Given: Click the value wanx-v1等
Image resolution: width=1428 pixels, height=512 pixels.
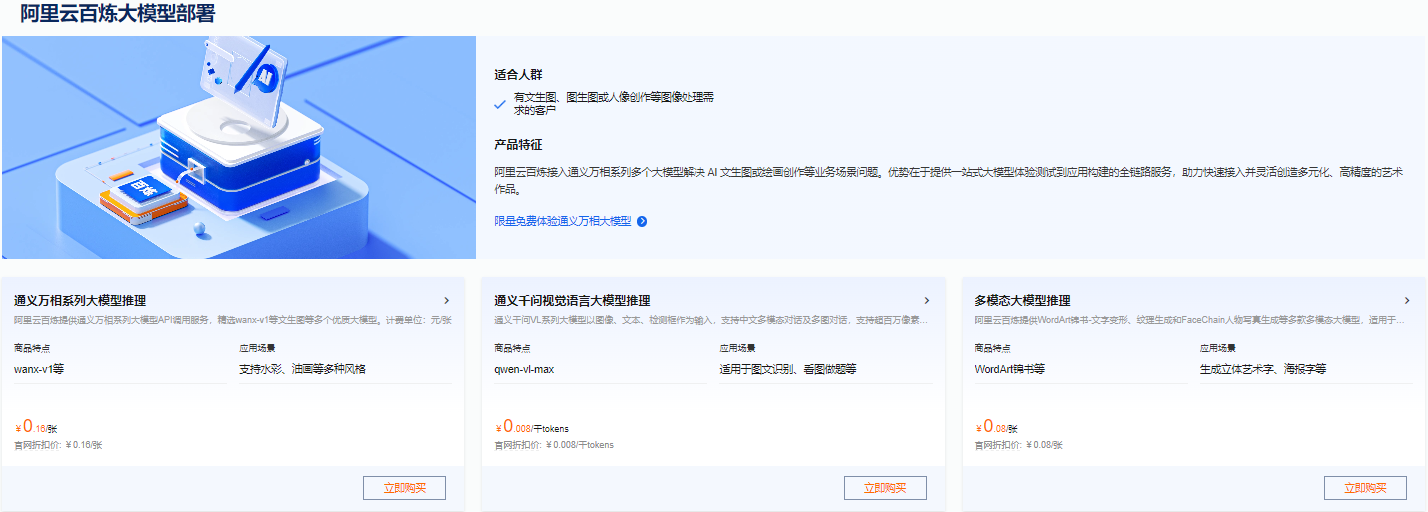Looking at the screenshot, I should click(x=39, y=369).
